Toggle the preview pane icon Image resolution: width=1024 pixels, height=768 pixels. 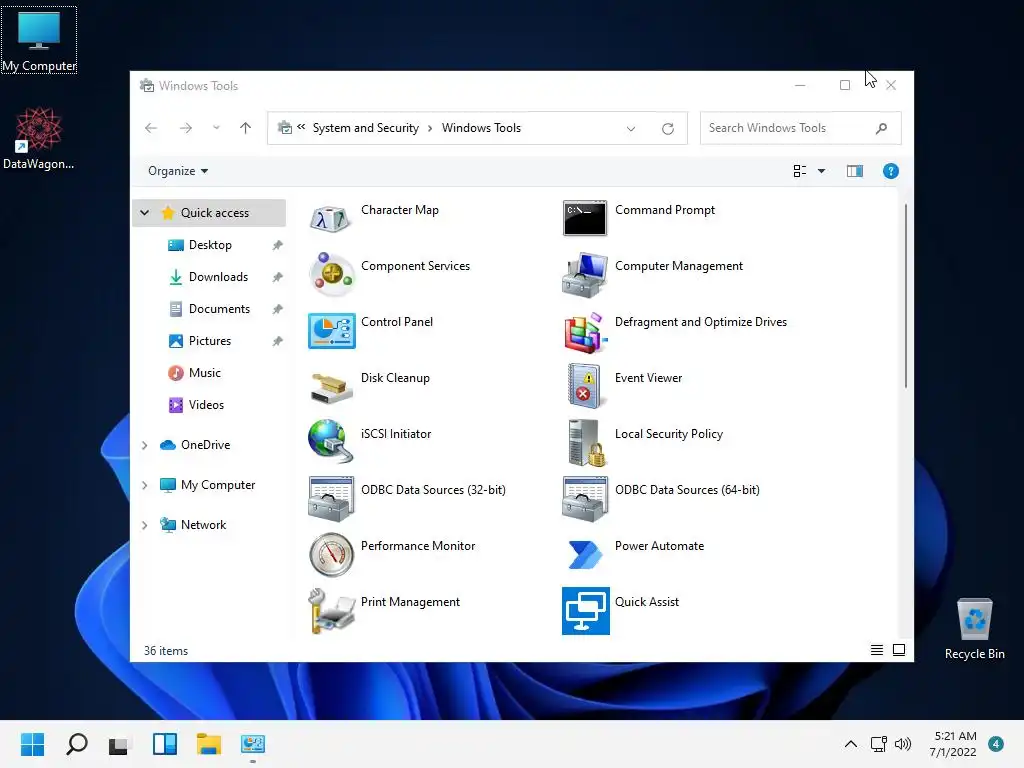coord(855,171)
